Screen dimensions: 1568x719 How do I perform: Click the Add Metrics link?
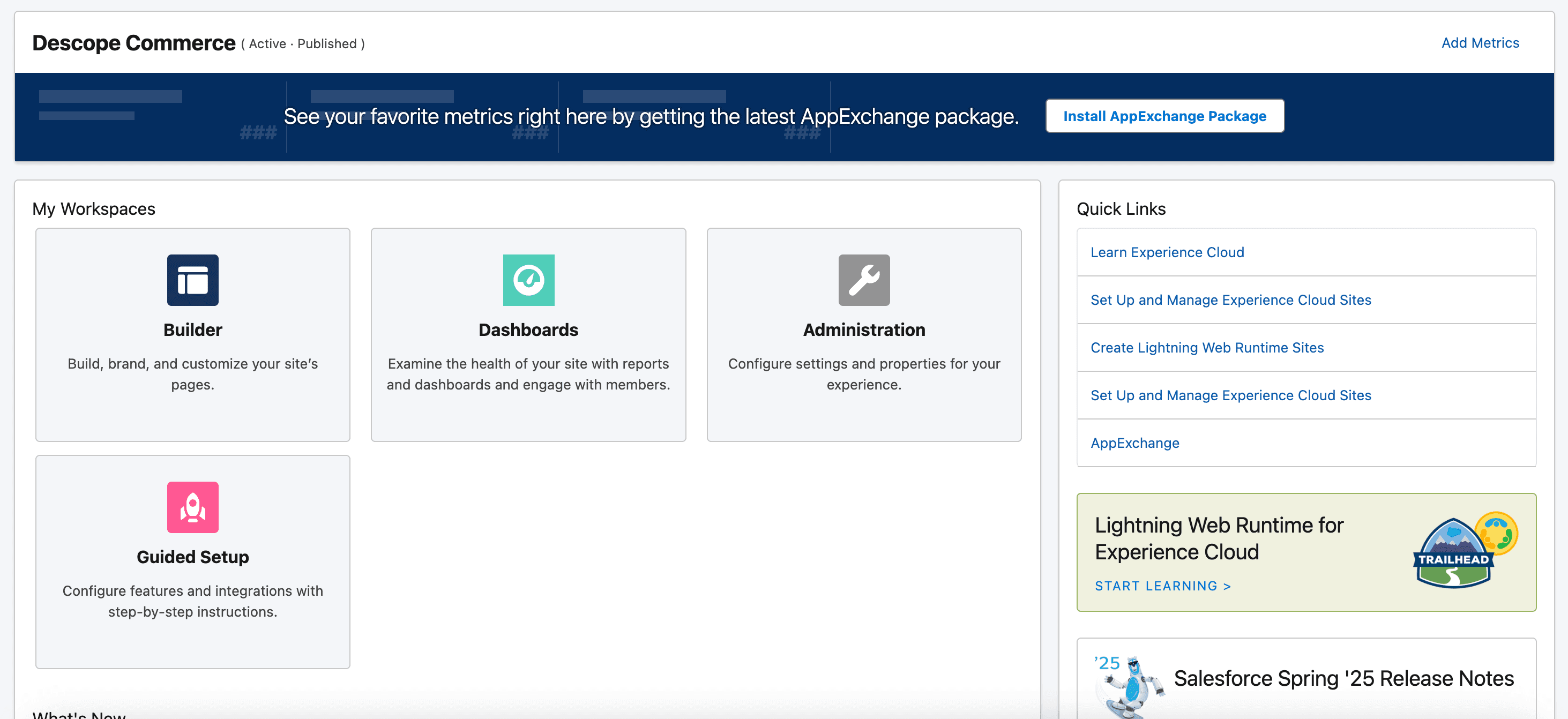1480,43
